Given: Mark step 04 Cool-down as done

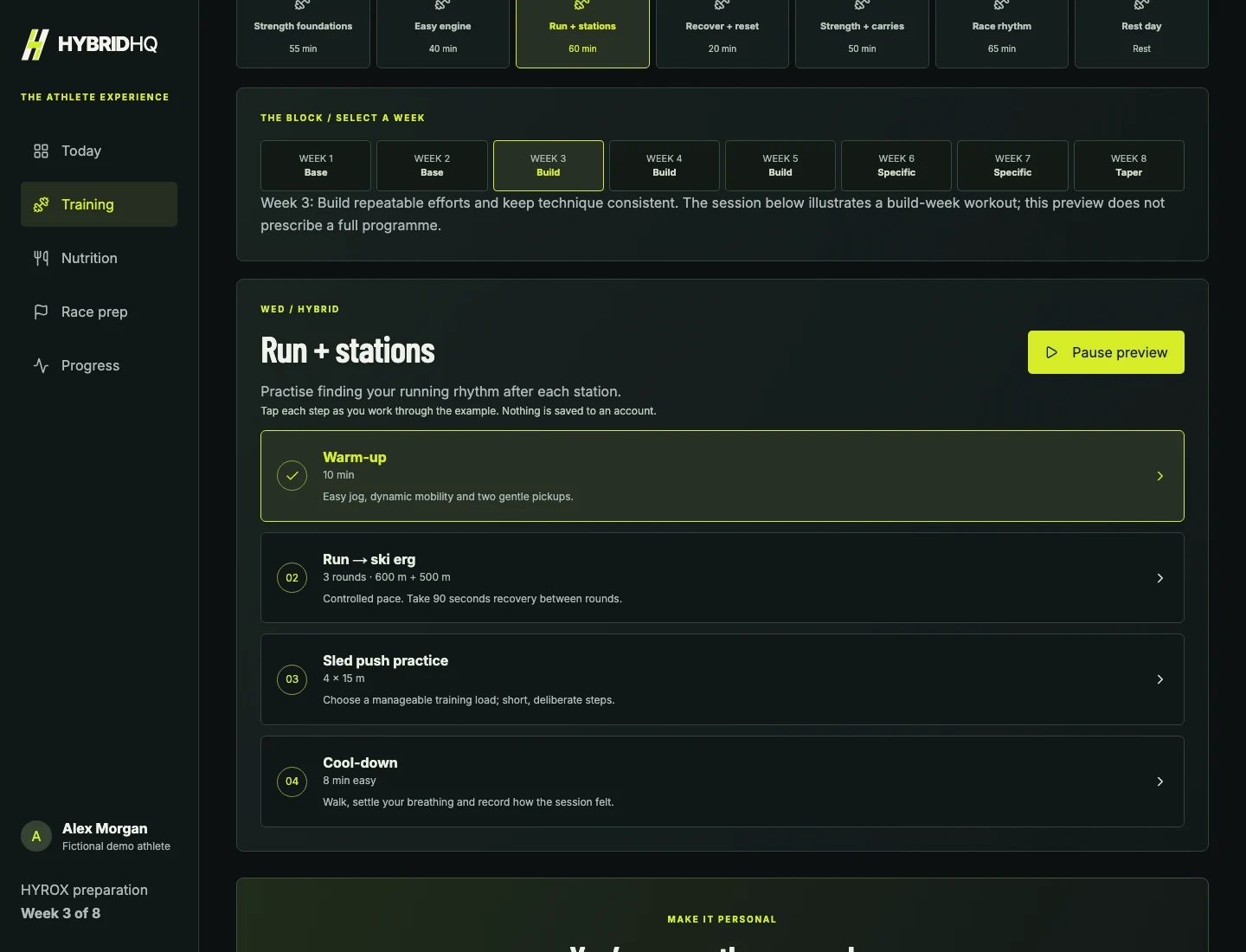Looking at the screenshot, I should click(x=292, y=782).
